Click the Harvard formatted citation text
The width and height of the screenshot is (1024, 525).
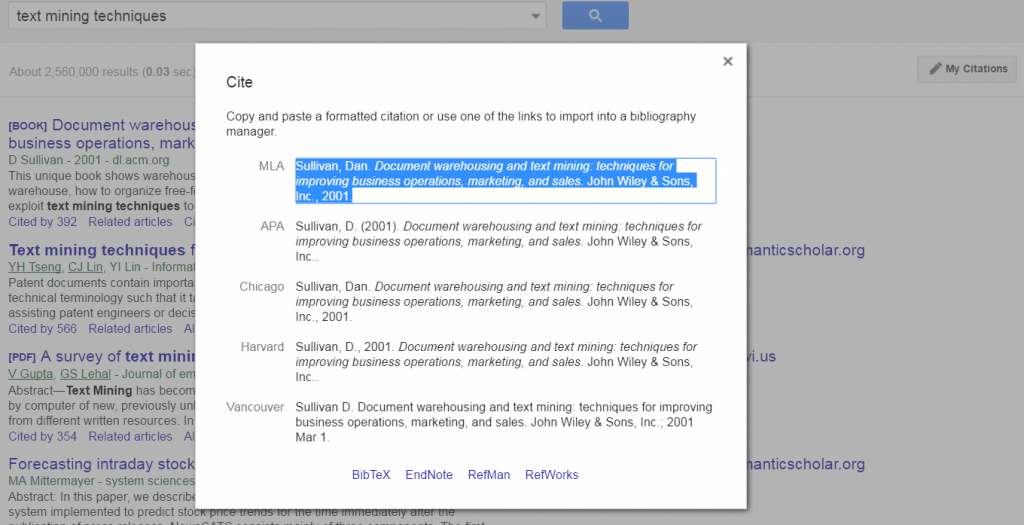point(498,361)
